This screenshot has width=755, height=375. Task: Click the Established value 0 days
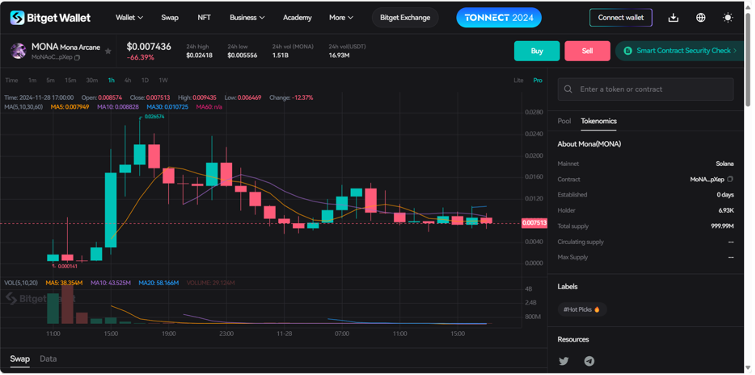[x=725, y=195]
